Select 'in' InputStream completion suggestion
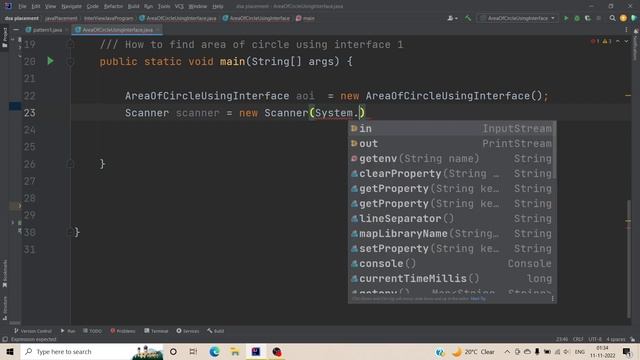This screenshot has height=360, width=640. (x=451, y=129)
